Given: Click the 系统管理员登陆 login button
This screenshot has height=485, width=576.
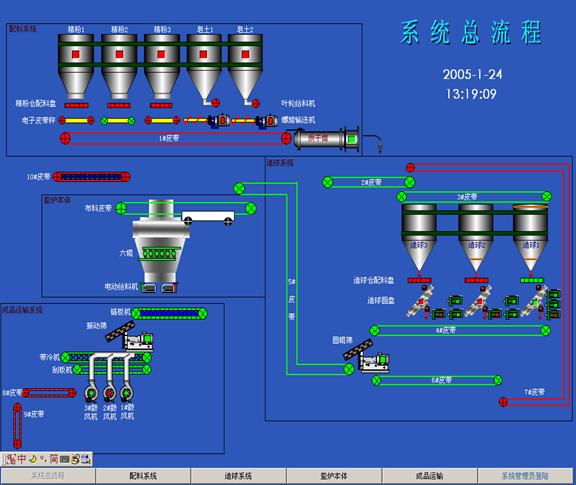Looking at the screenshot, I should (525, 476).
